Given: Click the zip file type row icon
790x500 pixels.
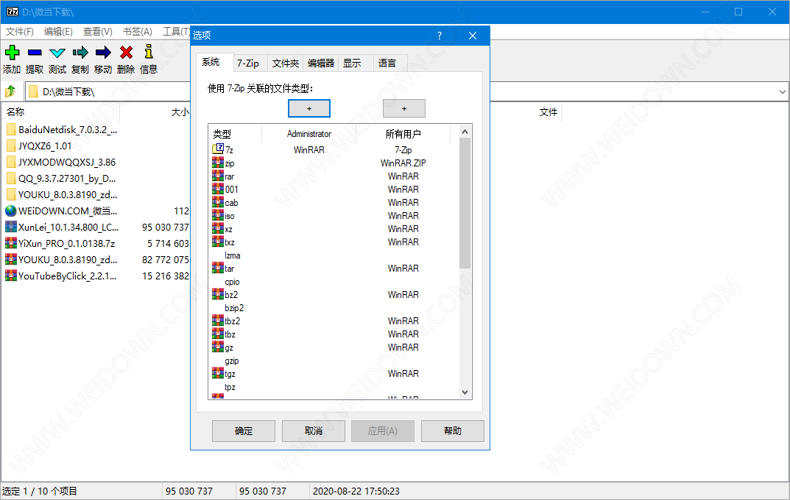Looking at the screenshot, I should point(218,162).
